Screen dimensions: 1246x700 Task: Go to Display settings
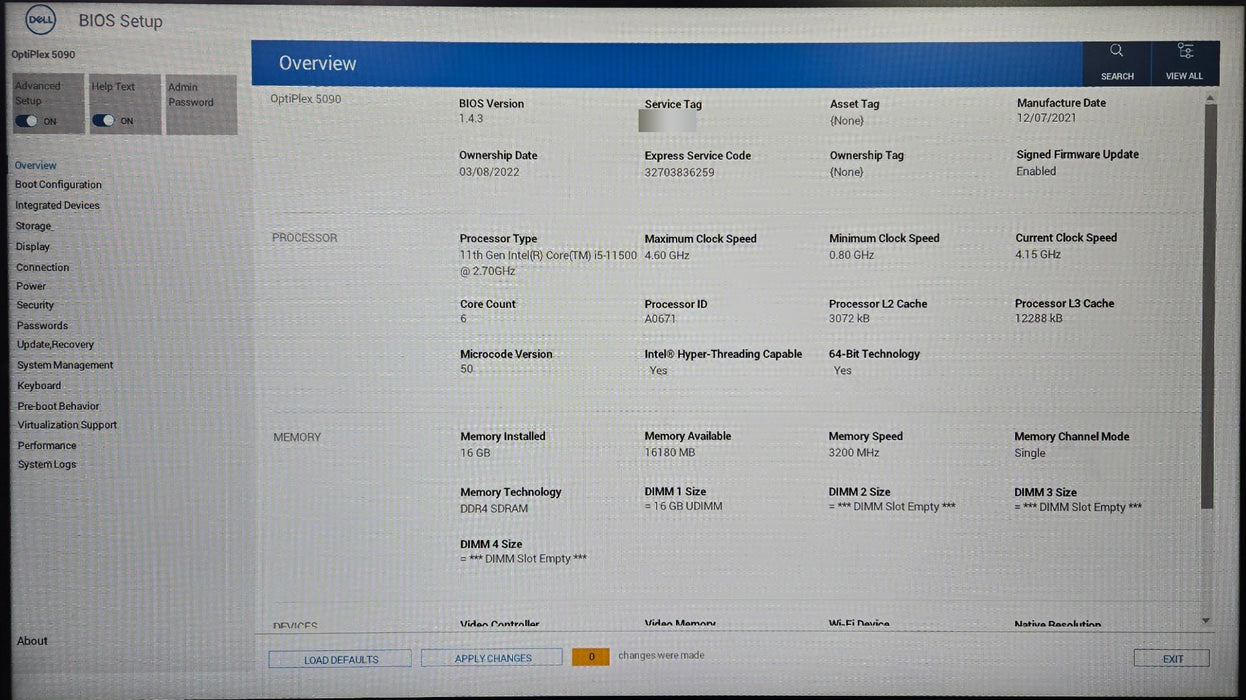[33, 247]
